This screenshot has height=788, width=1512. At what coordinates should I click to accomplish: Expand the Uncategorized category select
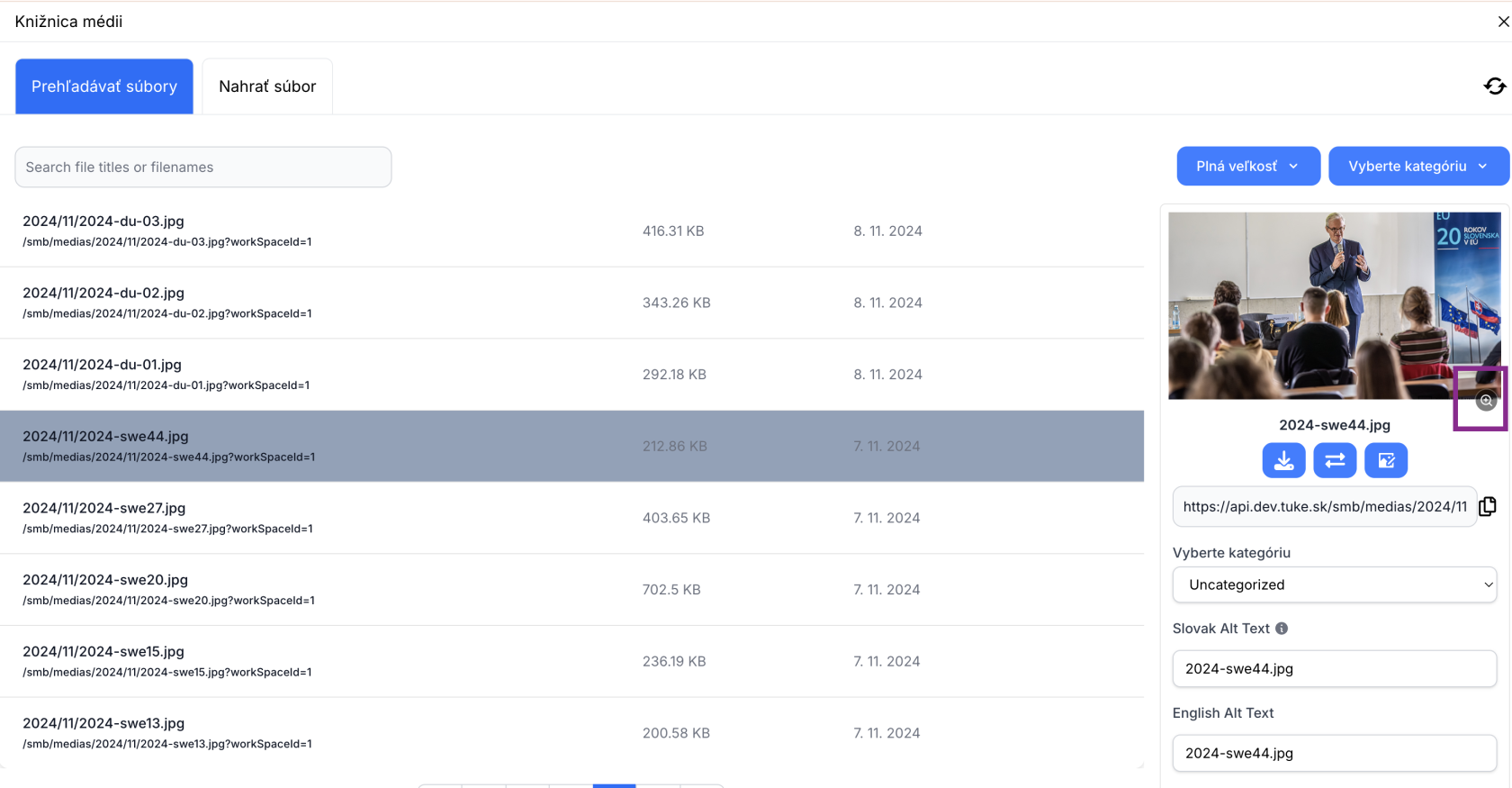click(1335, 584)
